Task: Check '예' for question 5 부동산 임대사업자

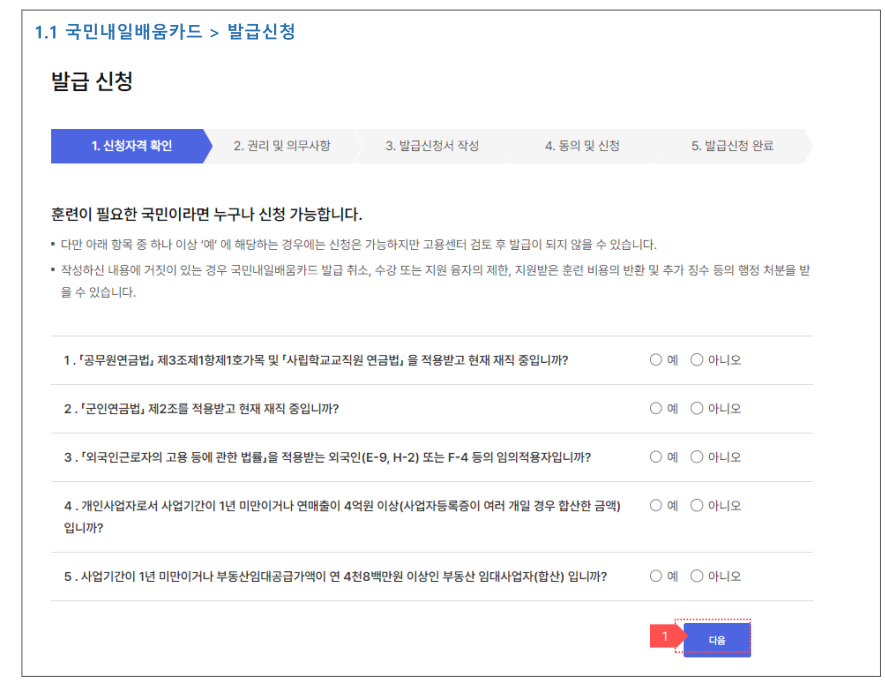Action: [655, 576]
